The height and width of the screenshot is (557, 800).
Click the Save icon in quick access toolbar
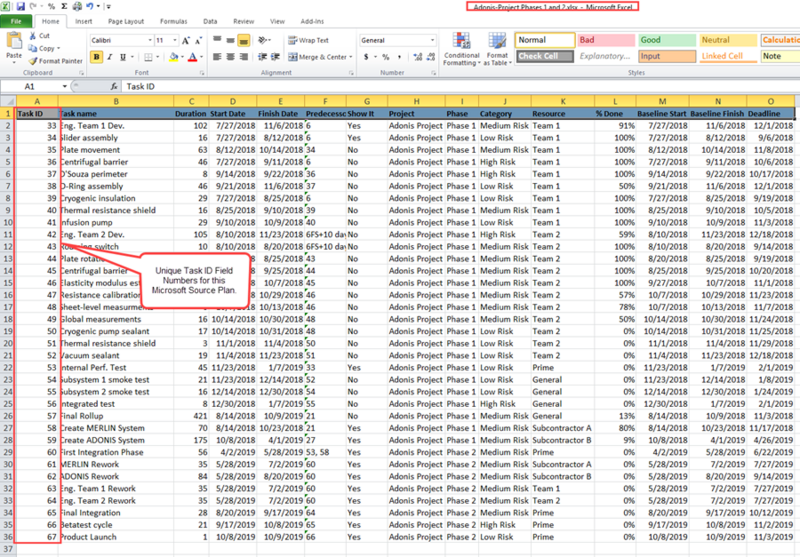(21, 7)
